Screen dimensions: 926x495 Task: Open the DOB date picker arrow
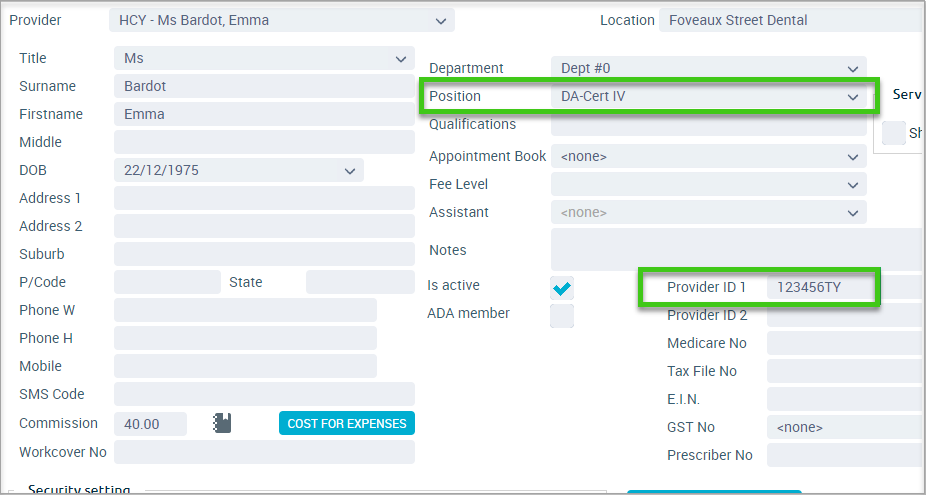click(x=350, y=171)
